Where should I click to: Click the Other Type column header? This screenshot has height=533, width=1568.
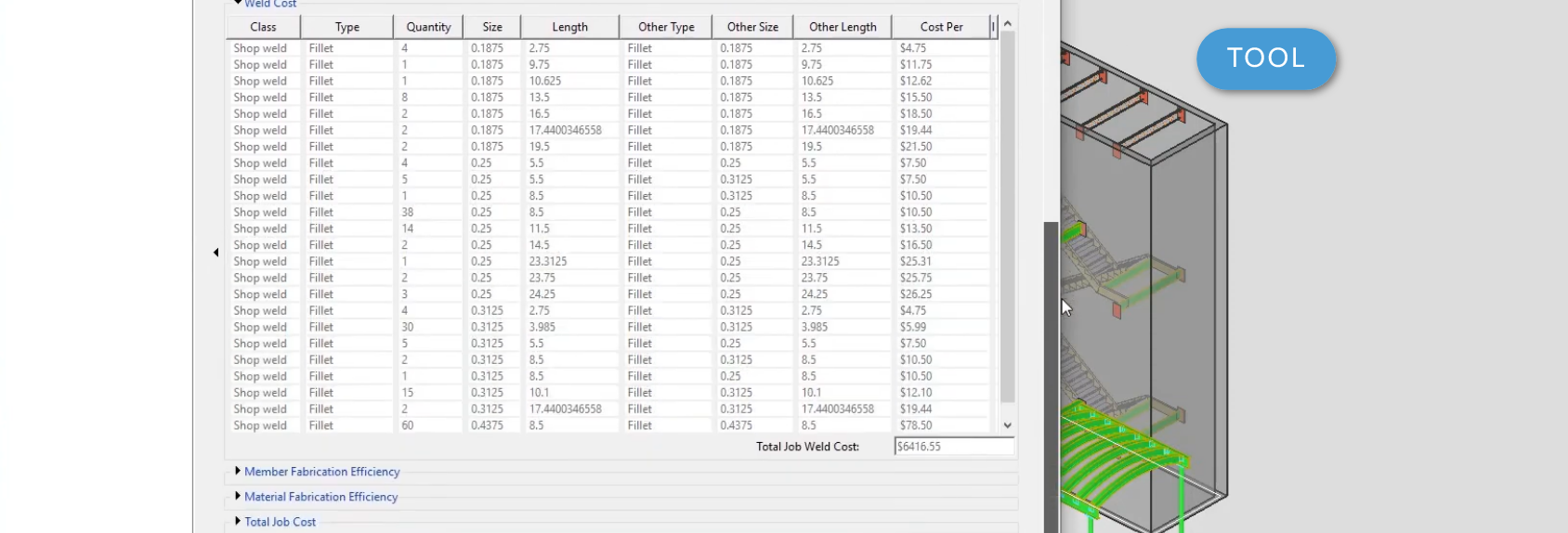pos(666,27)
